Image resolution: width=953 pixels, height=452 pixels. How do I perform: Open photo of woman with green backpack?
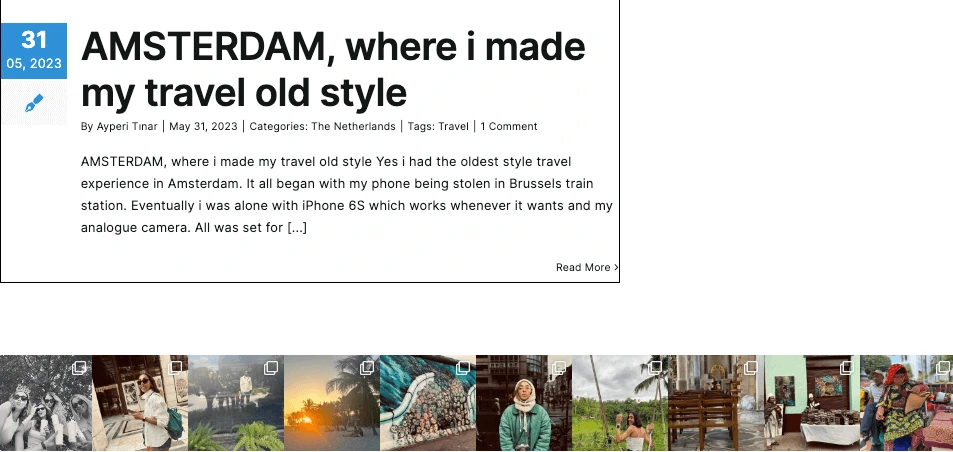click(x=140, y=403)
